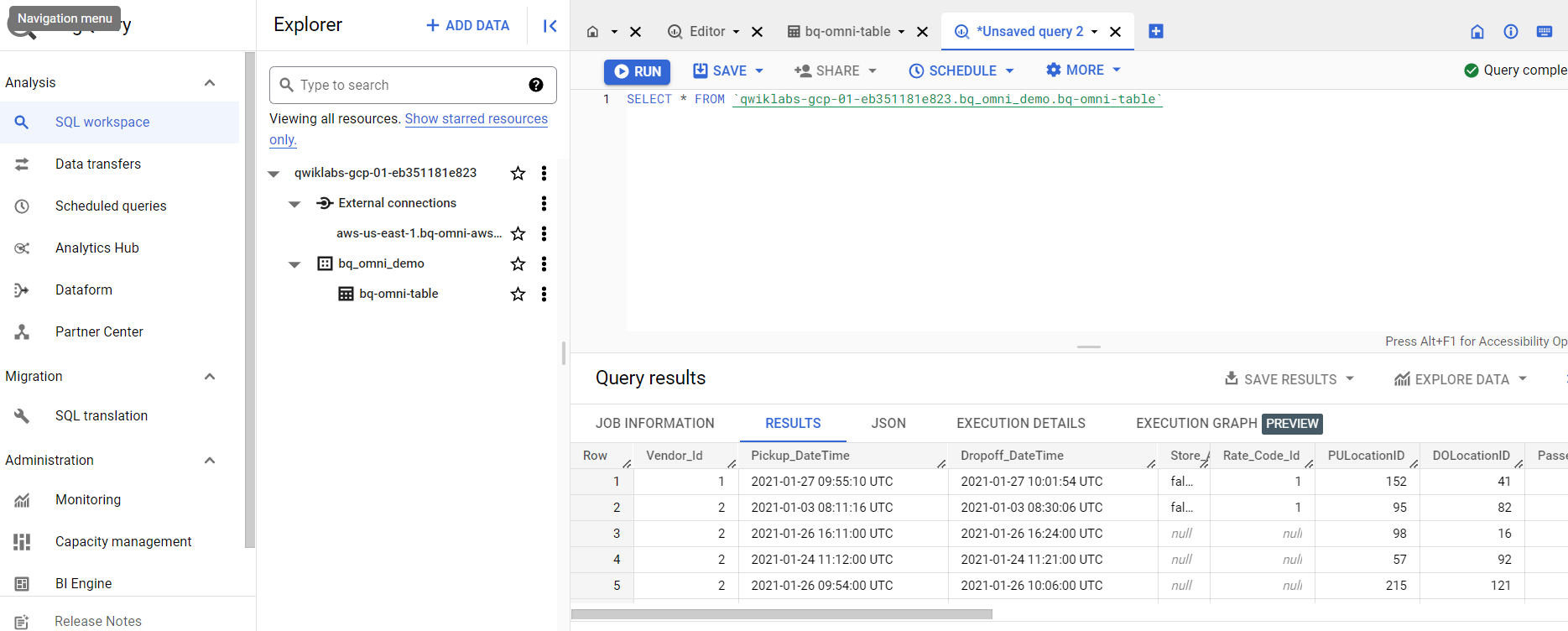Collapse External connections node
This screenshot has width=1568, height=631.
tap(294, 204)
